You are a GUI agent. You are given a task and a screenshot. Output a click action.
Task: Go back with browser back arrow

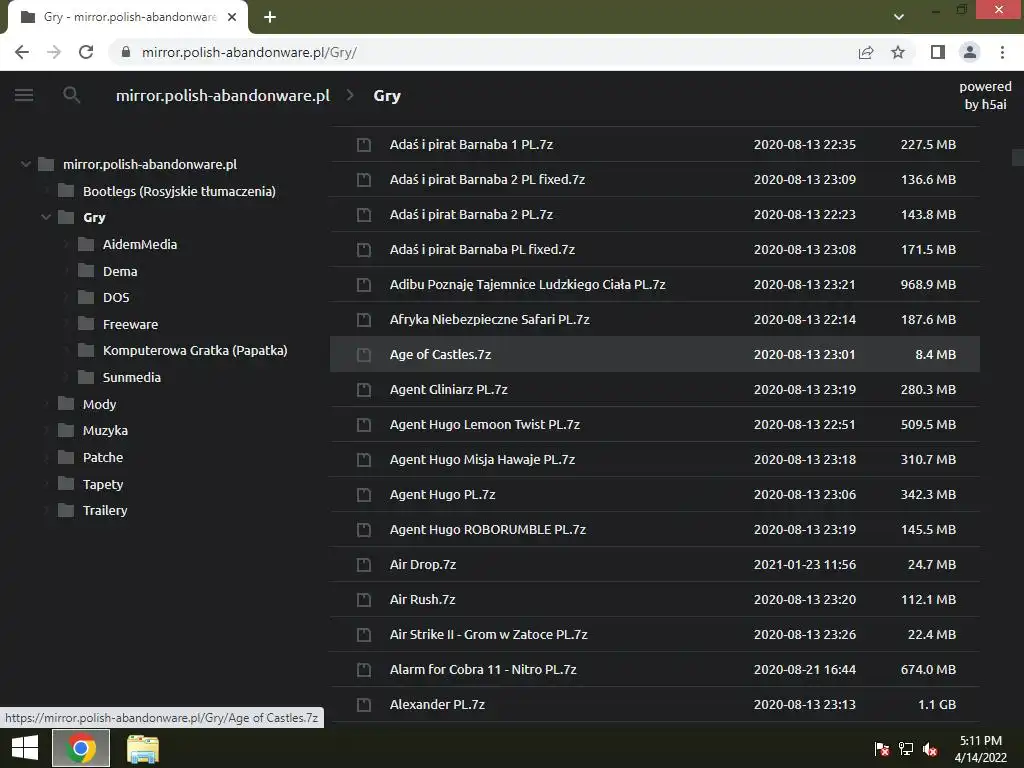22,52
